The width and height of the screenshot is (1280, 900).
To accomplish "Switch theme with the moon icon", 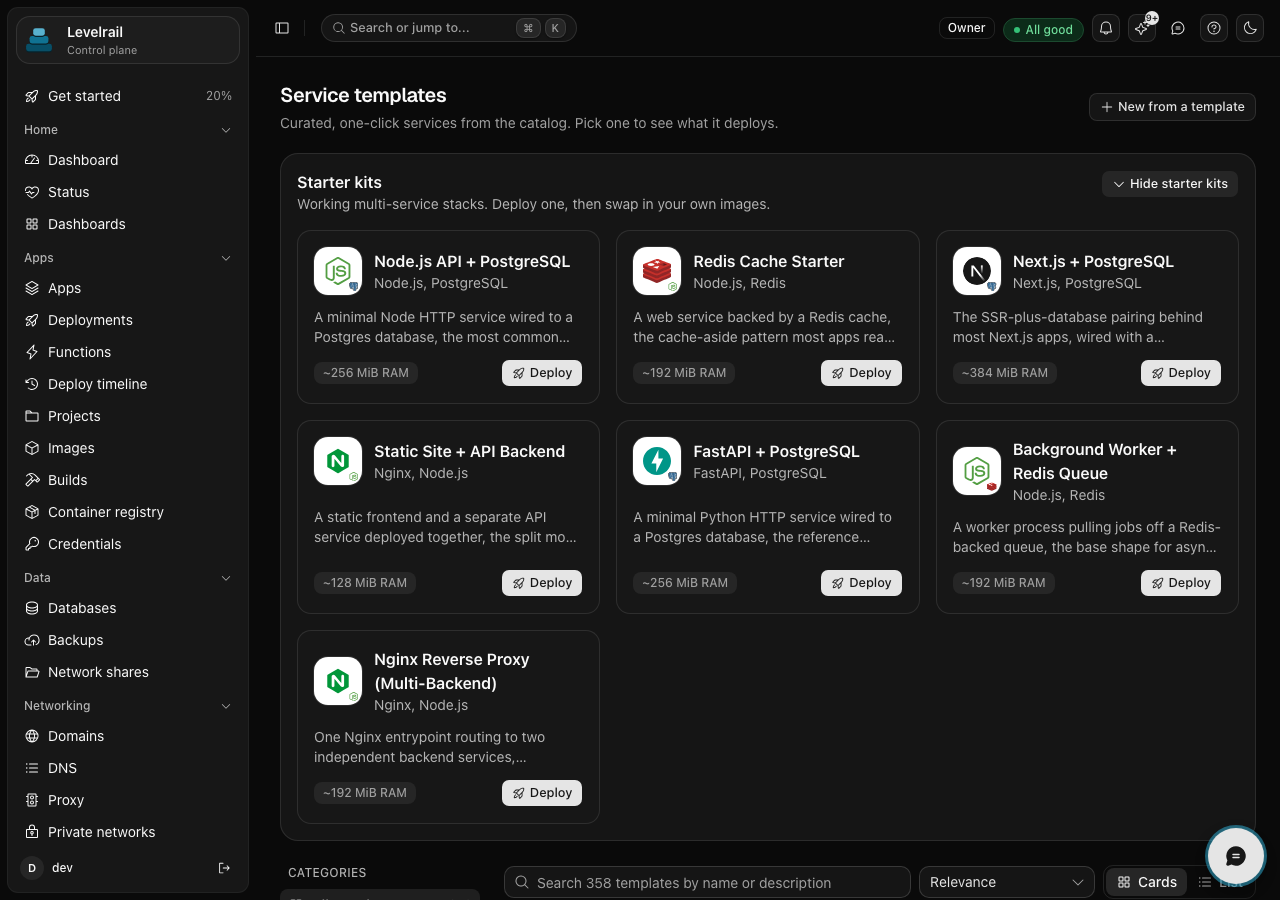I will tap(1250, 28).
